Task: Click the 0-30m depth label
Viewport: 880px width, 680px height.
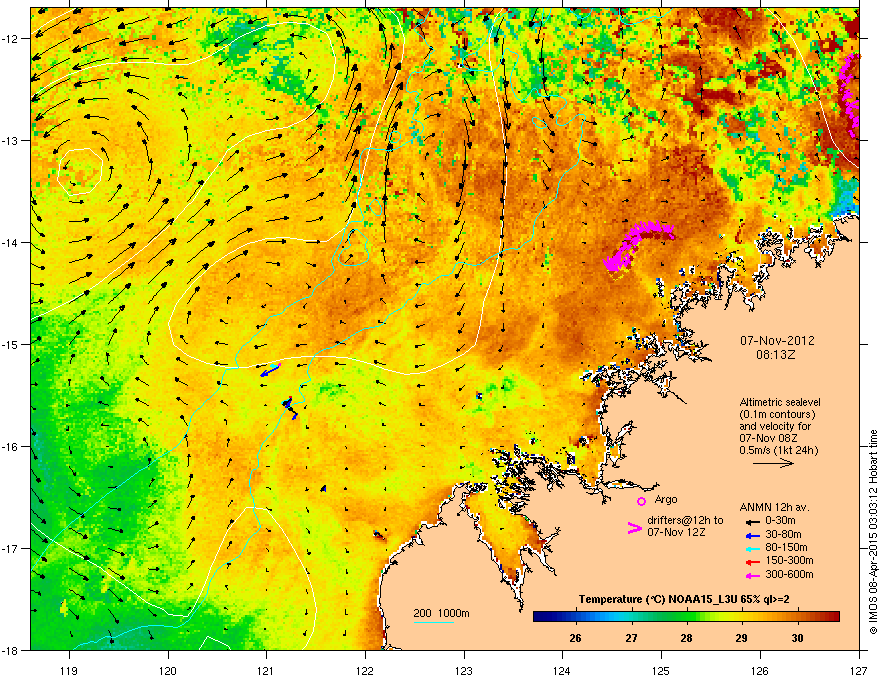Action: click(781, 521)
